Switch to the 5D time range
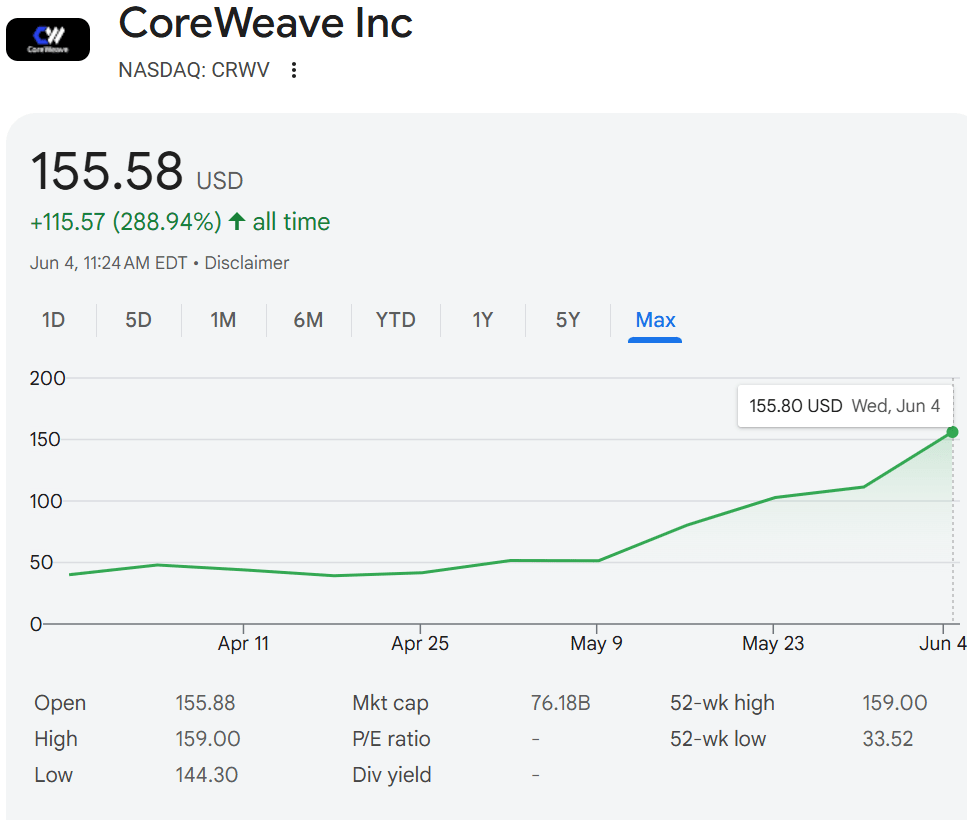 point(138,320)
